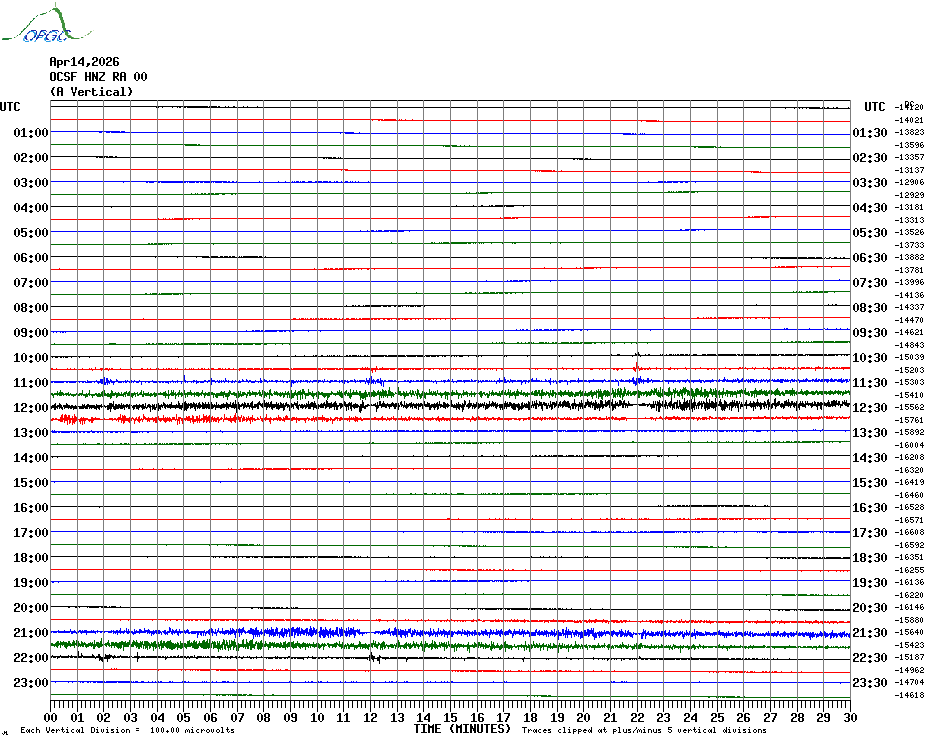Click the station label 'OCSF HNZ RA 00'
The image size is (930, 744).
tap(98, 77)
